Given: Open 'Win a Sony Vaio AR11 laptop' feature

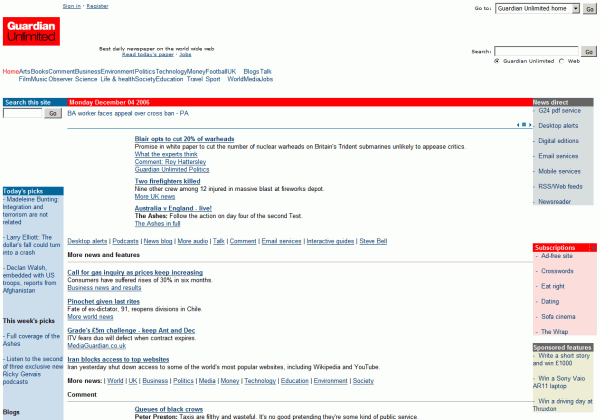Looking at the screenshot, I should point(559,382).
